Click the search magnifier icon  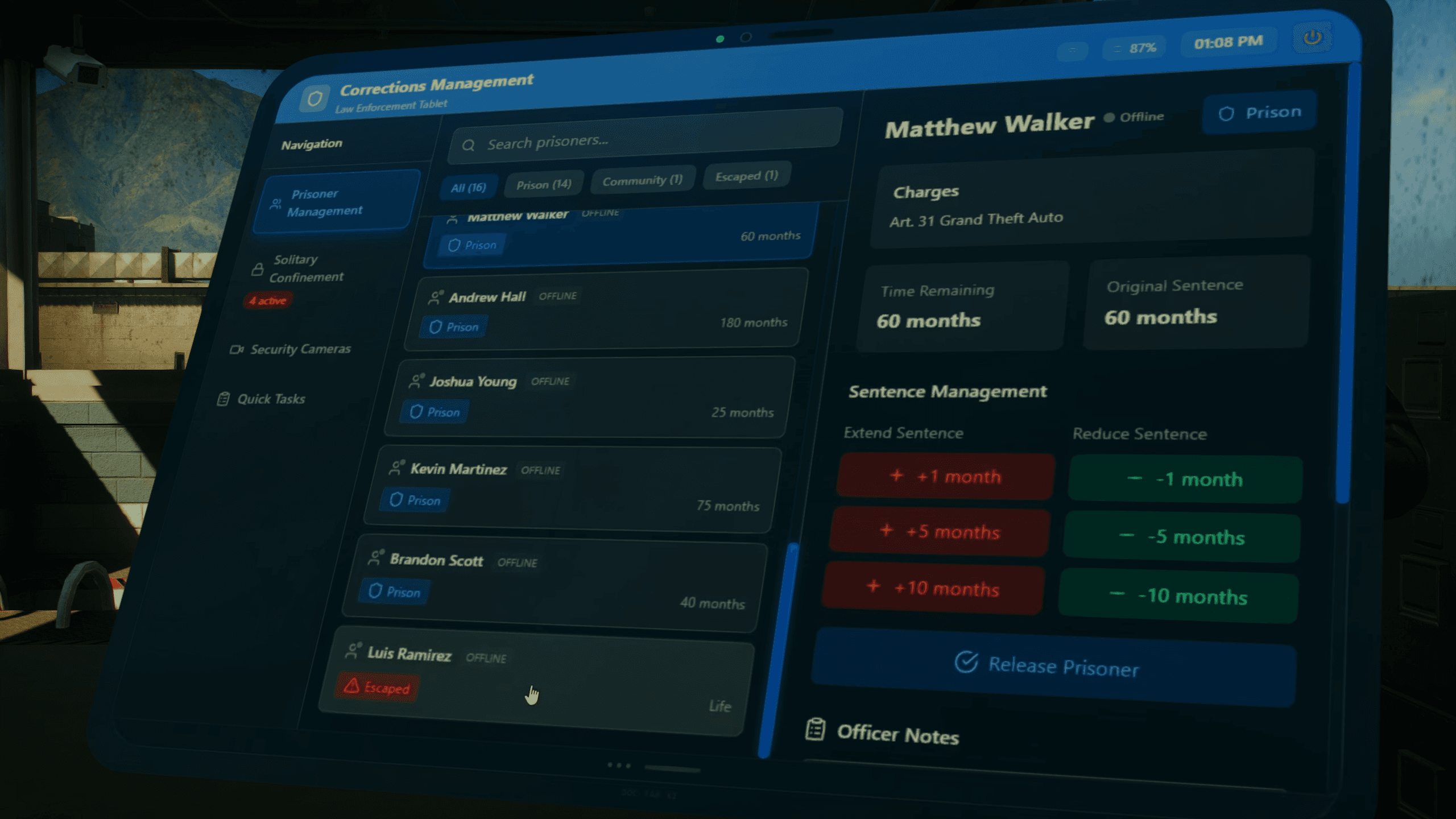468,146
